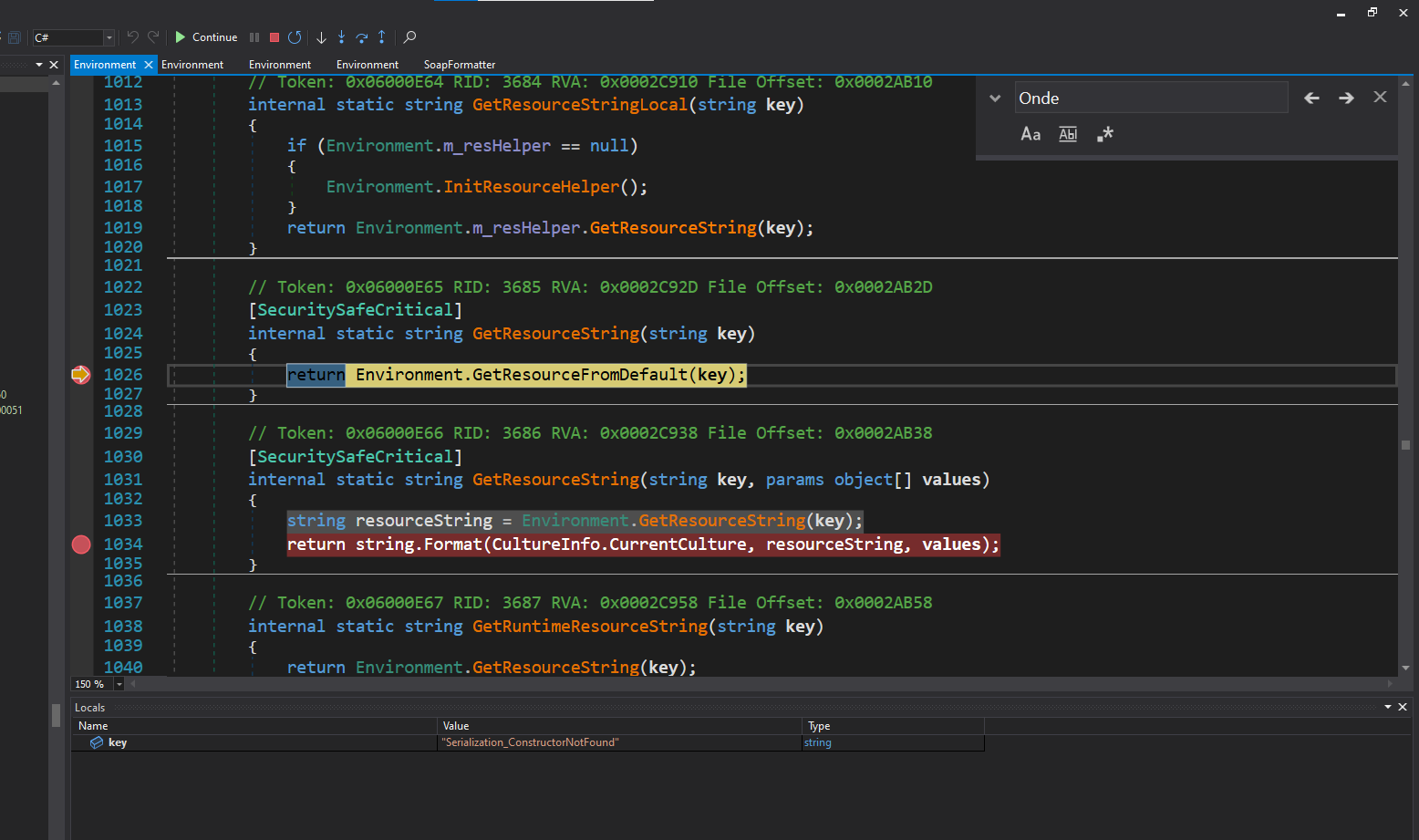
Task: Click the Step Into icon
Action: [341, 37]
